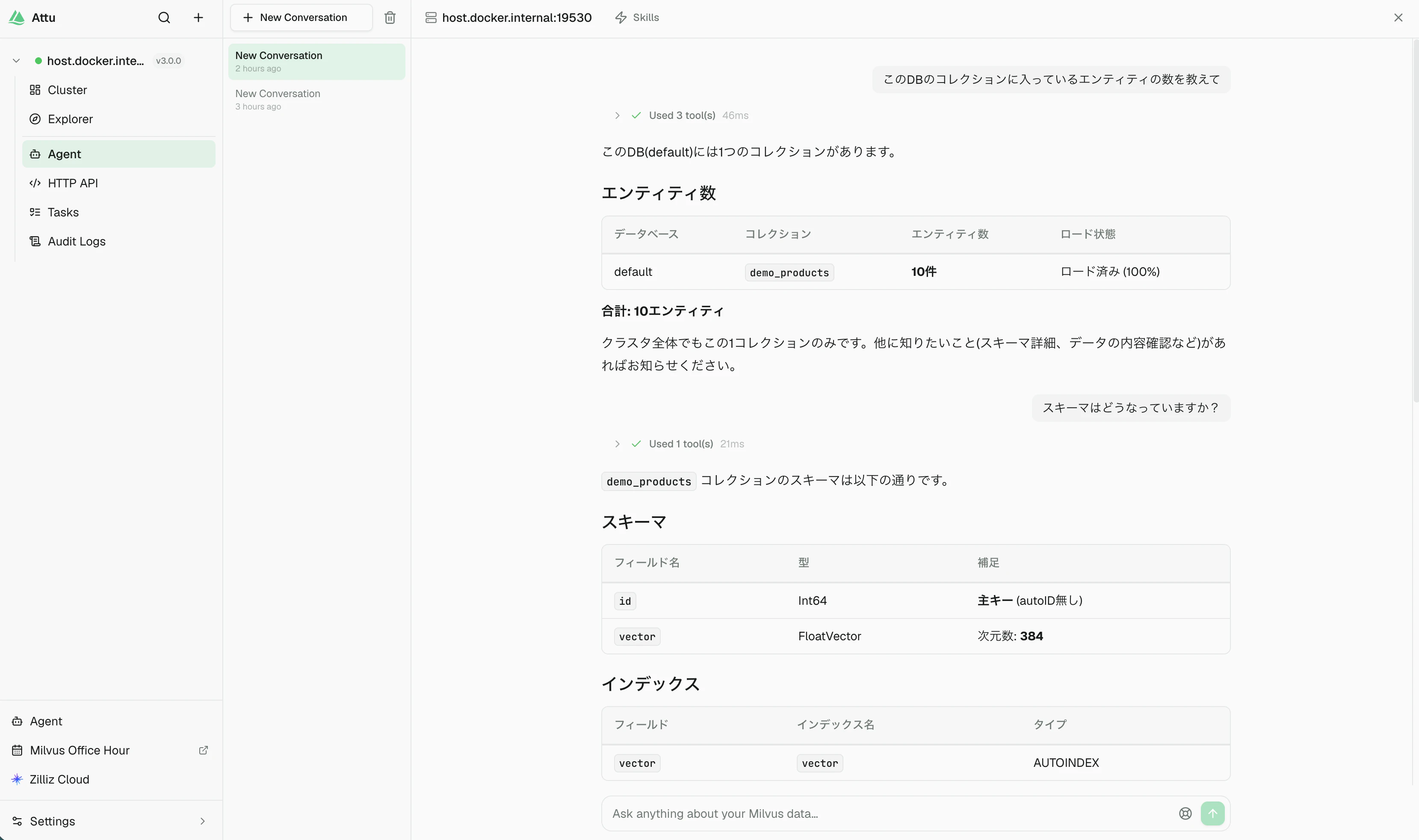
Task: Open the search magnifier icon
Action: (164, 18)
